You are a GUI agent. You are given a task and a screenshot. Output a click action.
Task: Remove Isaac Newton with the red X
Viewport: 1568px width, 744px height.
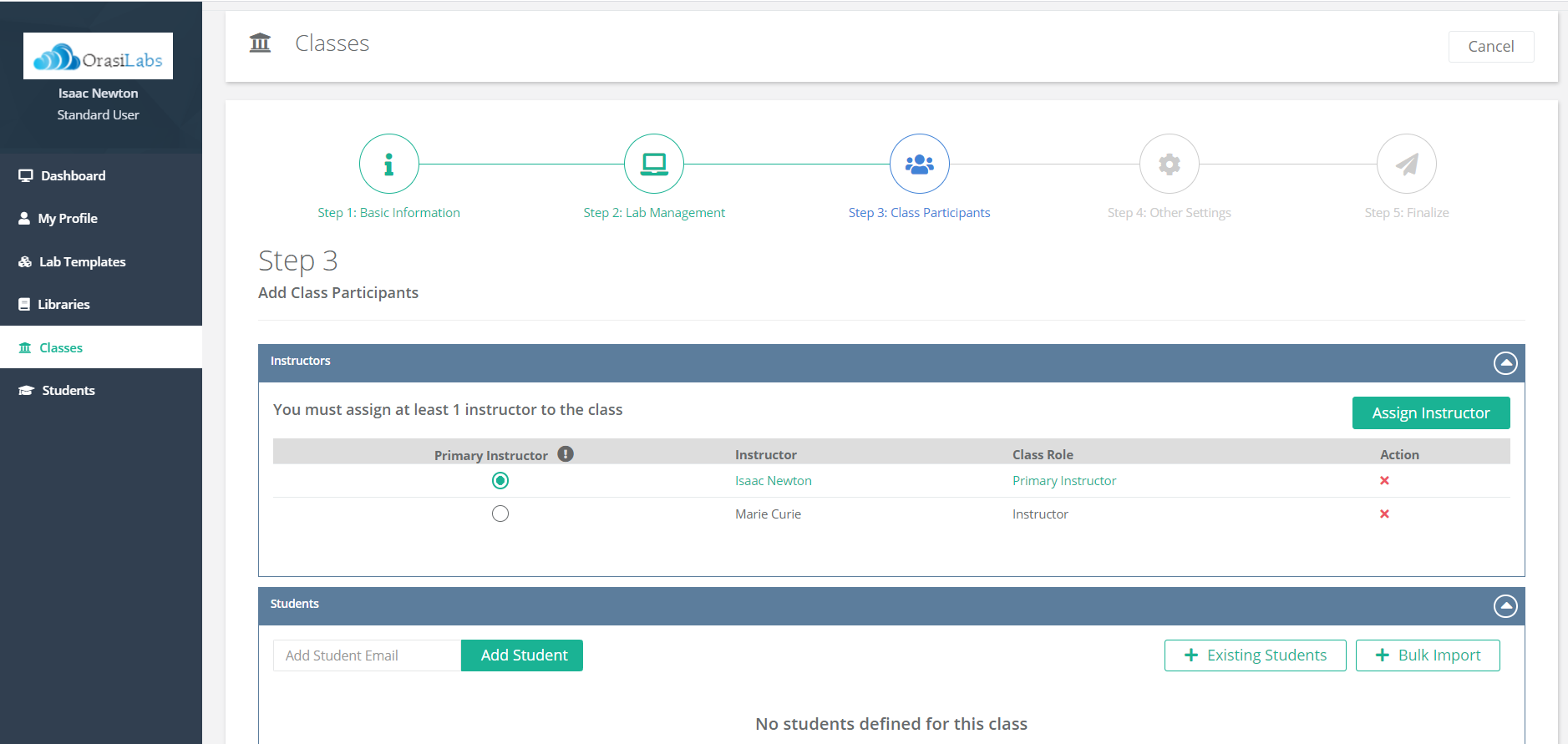pyautogui.click(x=1384, y=480)
